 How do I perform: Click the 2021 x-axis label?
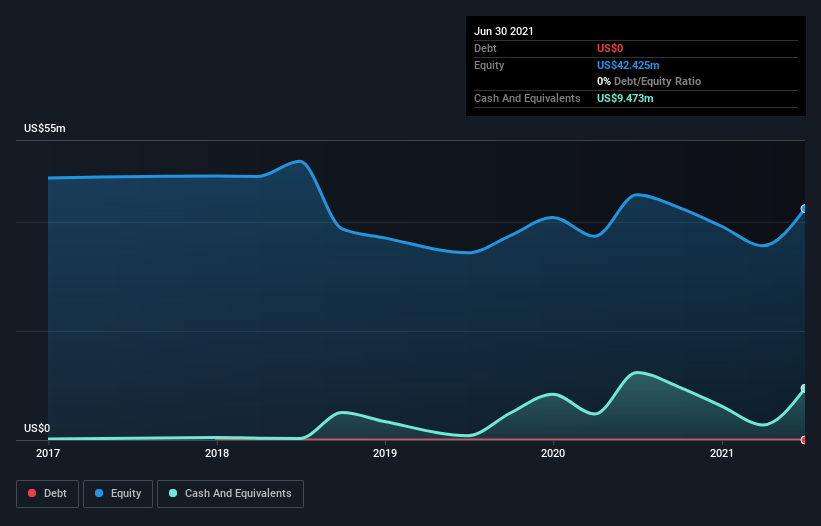[x=722, y=453]
